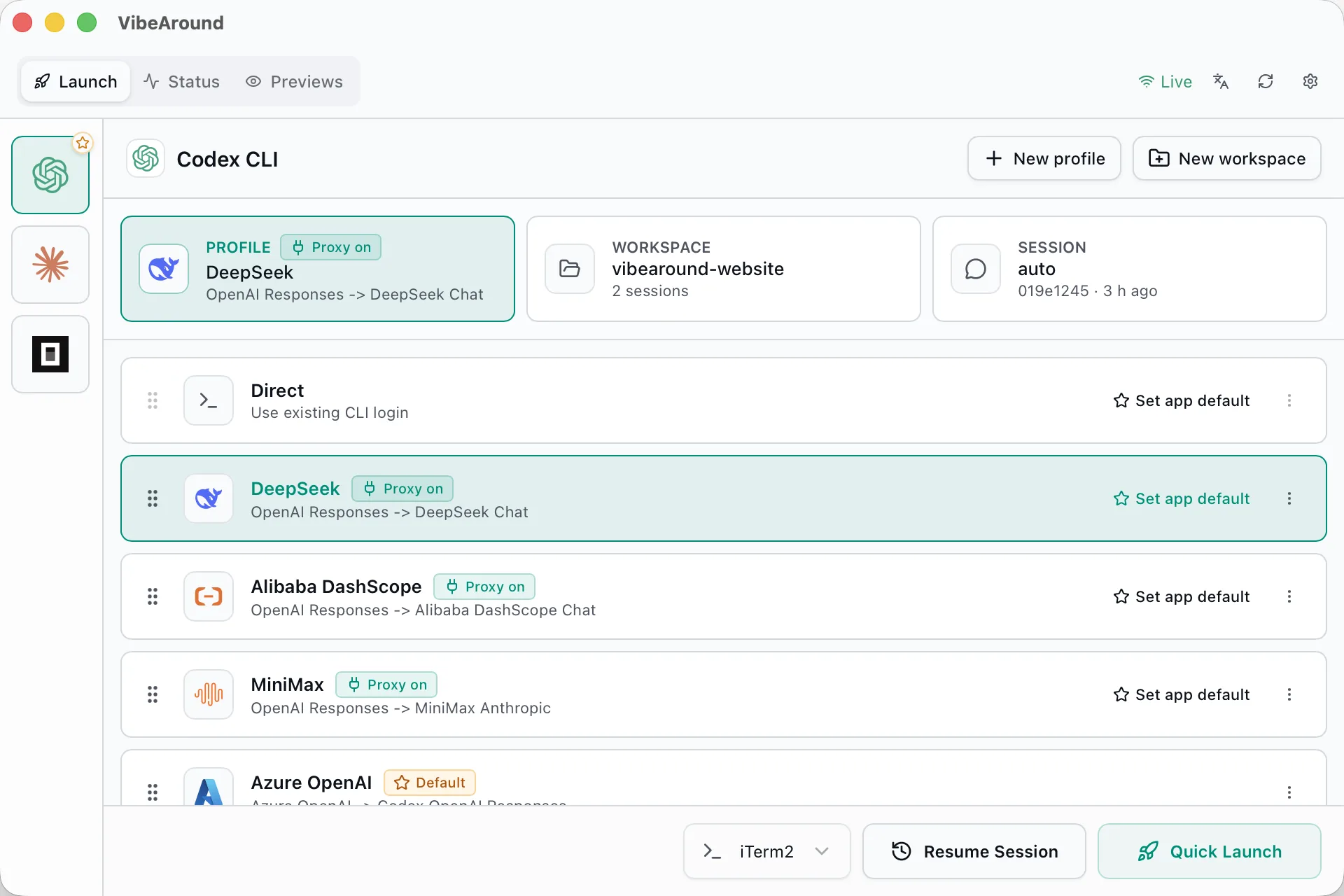Click Quick Launch button
The width and height of the screenshot is (1344, 896).
pyautogui.click(x=1210, y=851)
